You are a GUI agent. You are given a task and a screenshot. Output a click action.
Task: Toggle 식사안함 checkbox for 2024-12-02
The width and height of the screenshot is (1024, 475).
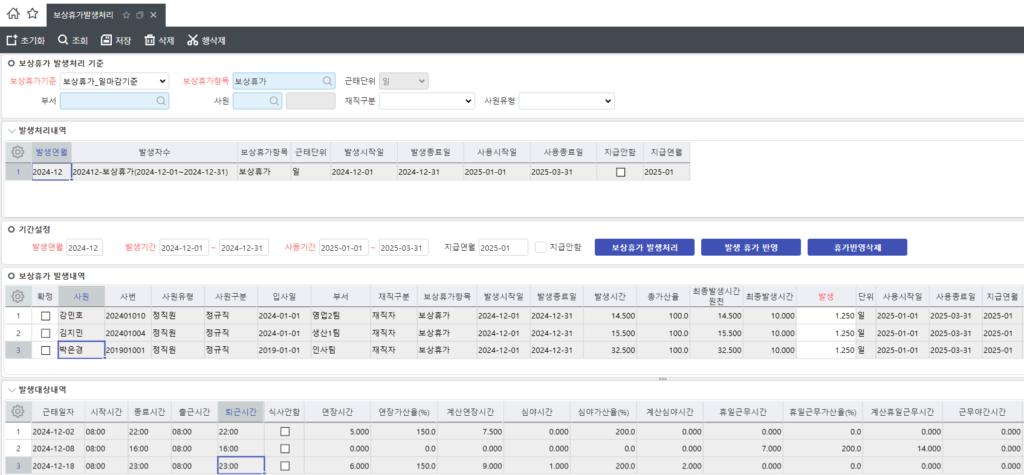click(284, 431)
